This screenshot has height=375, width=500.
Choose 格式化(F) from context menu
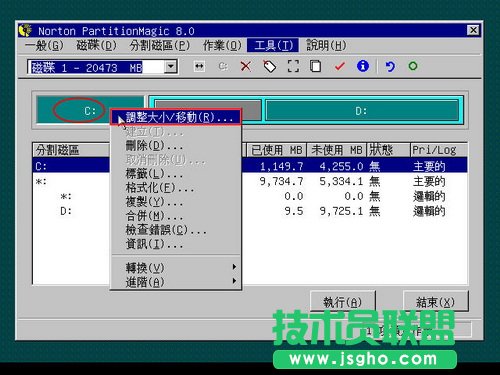[176, 188]
